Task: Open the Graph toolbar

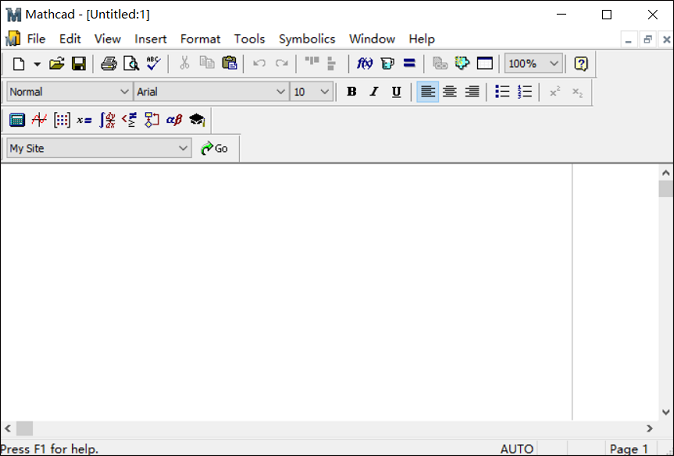Action: click(x=39, y=120)
